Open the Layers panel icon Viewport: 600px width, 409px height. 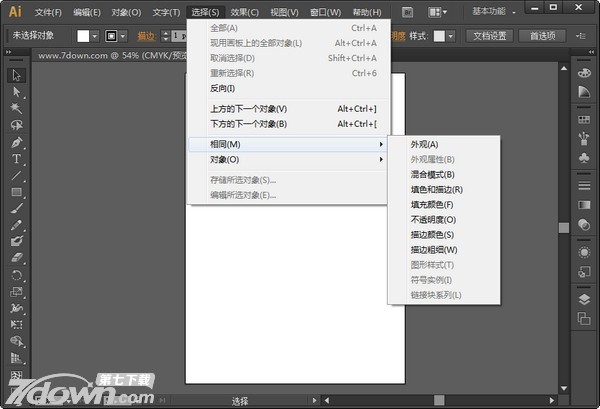(x=584, y=299)
